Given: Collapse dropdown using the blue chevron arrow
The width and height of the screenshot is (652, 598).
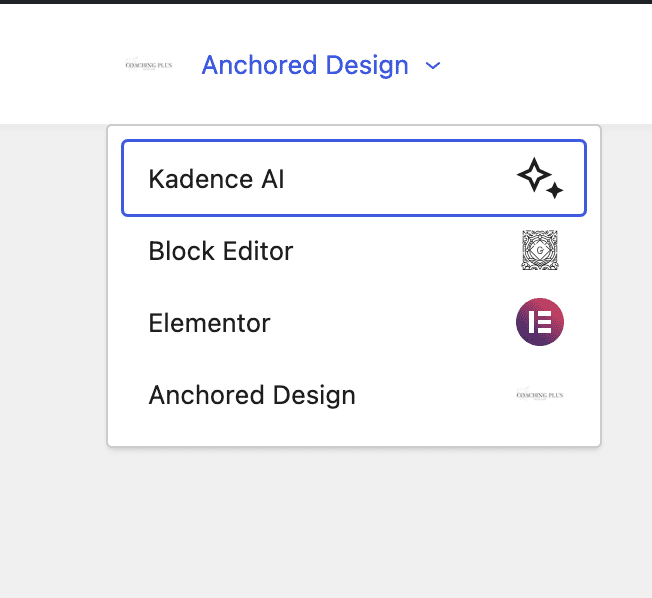Looking at the screenshot, I should (x=433, y=66).
